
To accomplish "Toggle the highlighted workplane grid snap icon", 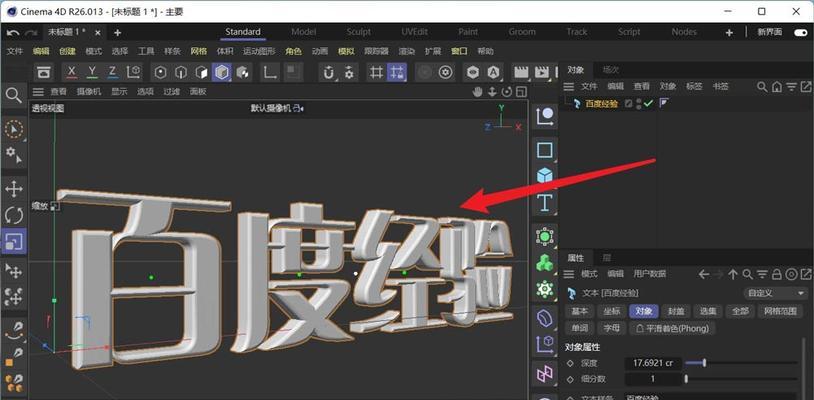I will (x=397, y=73).
